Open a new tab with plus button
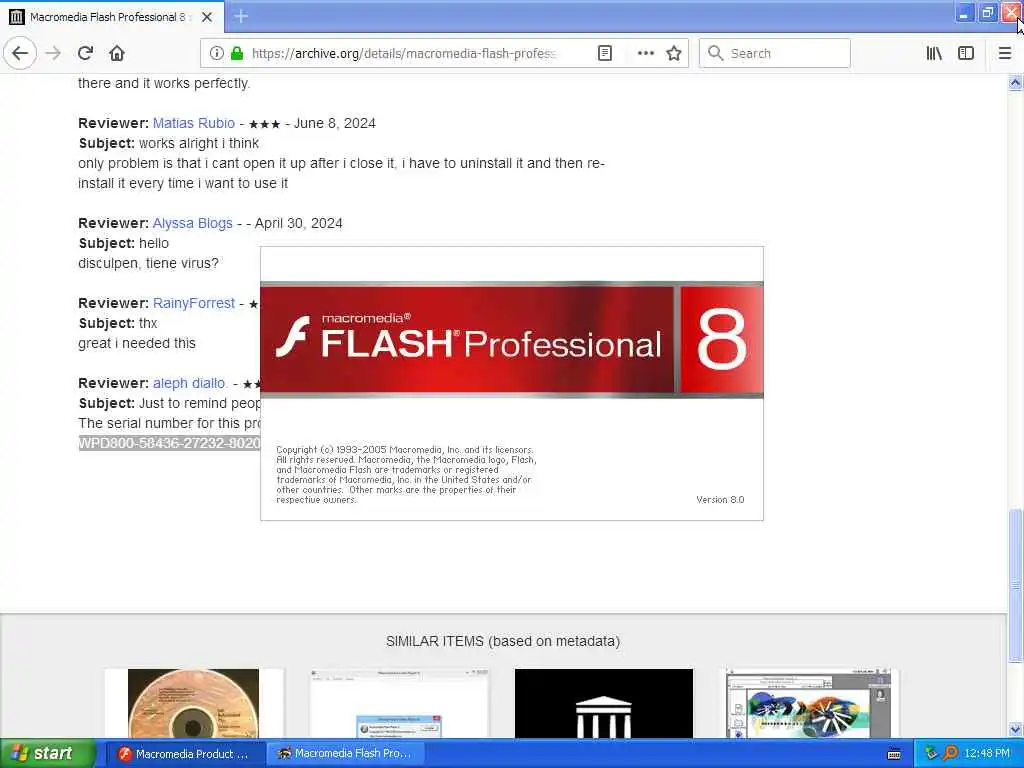The image size is (1024, 768). [241, 16]
